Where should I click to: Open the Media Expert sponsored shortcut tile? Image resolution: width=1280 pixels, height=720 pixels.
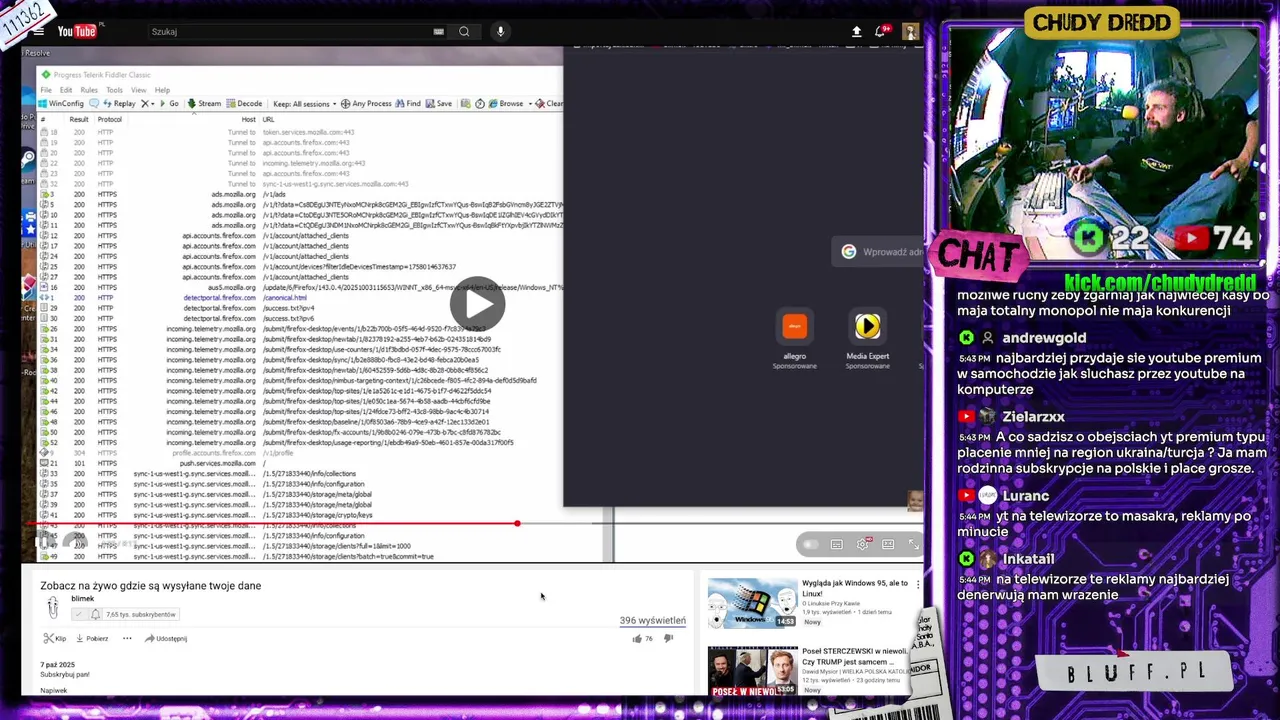coord(867,339)
